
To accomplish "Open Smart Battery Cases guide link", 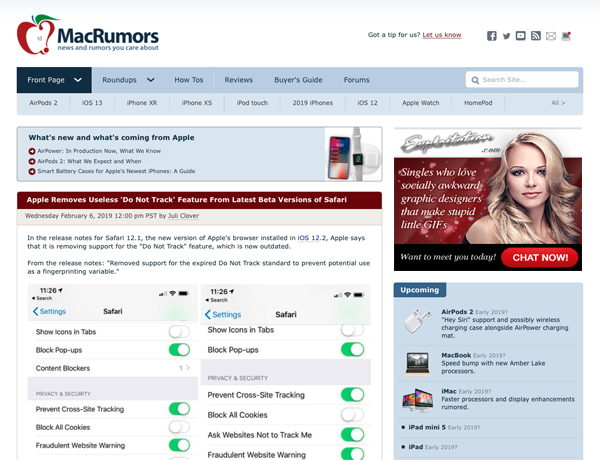I will pos(116,171).
